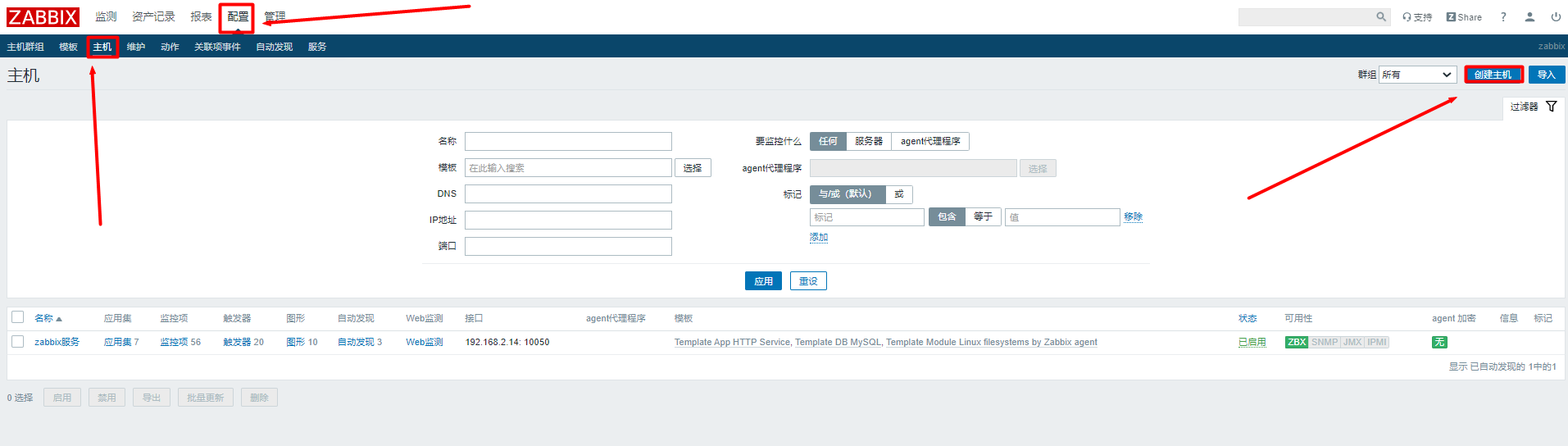Screen dimensions: 1568x446
Task: Open the help question mark icon
Action: pyautogui.click(x=1503, y=17)
